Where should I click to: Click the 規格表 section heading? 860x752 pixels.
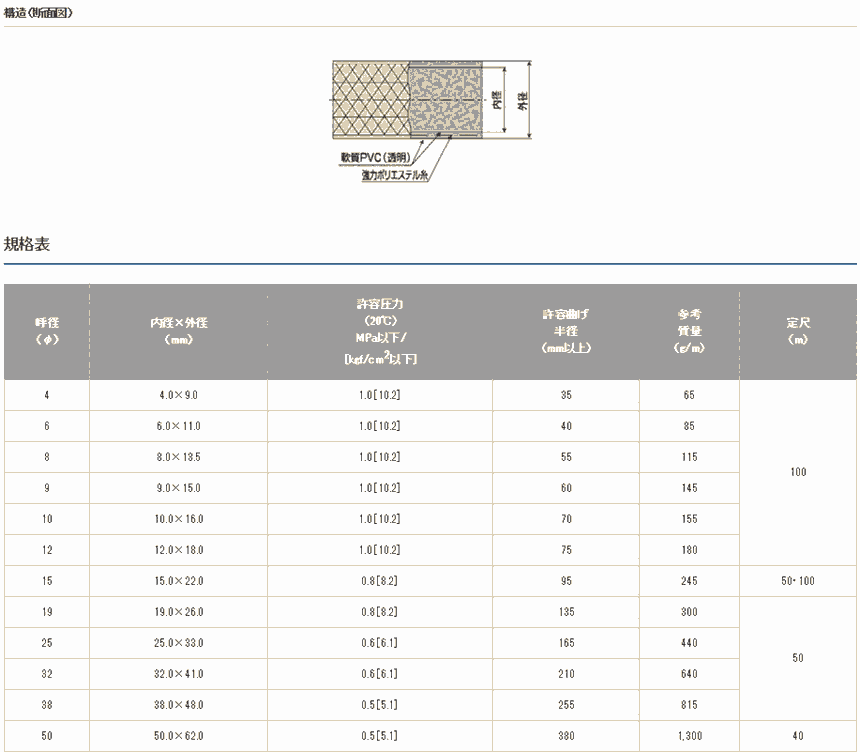tap(27, 244)
